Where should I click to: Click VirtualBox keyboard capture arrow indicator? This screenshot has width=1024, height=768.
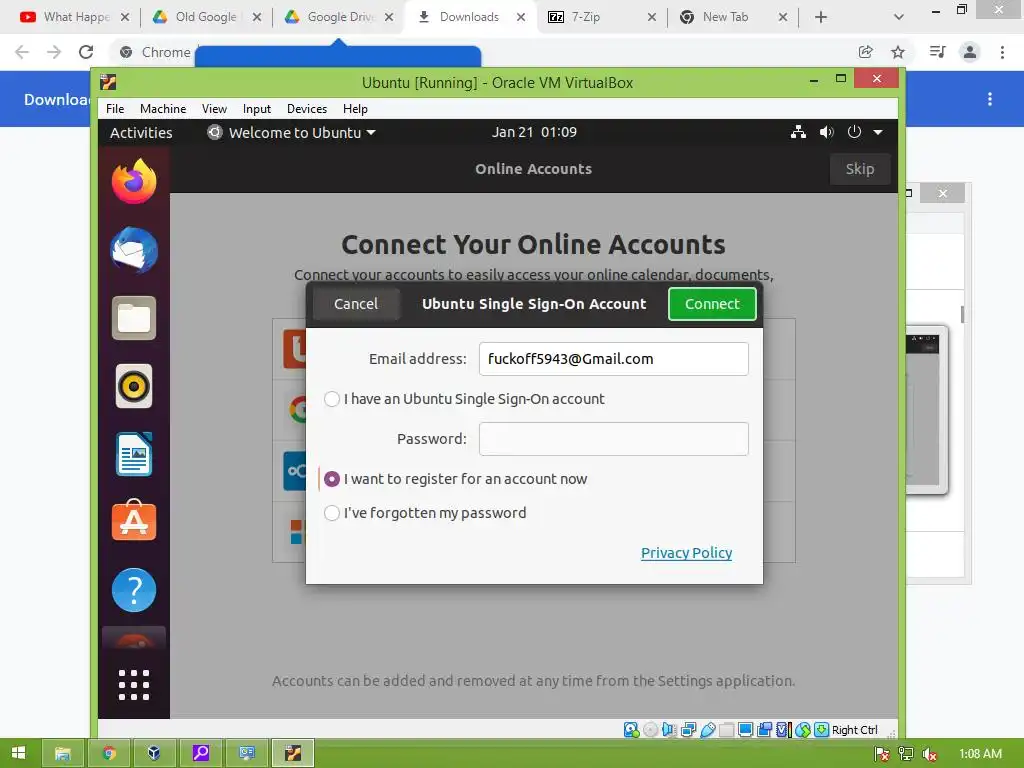[822, 729]
